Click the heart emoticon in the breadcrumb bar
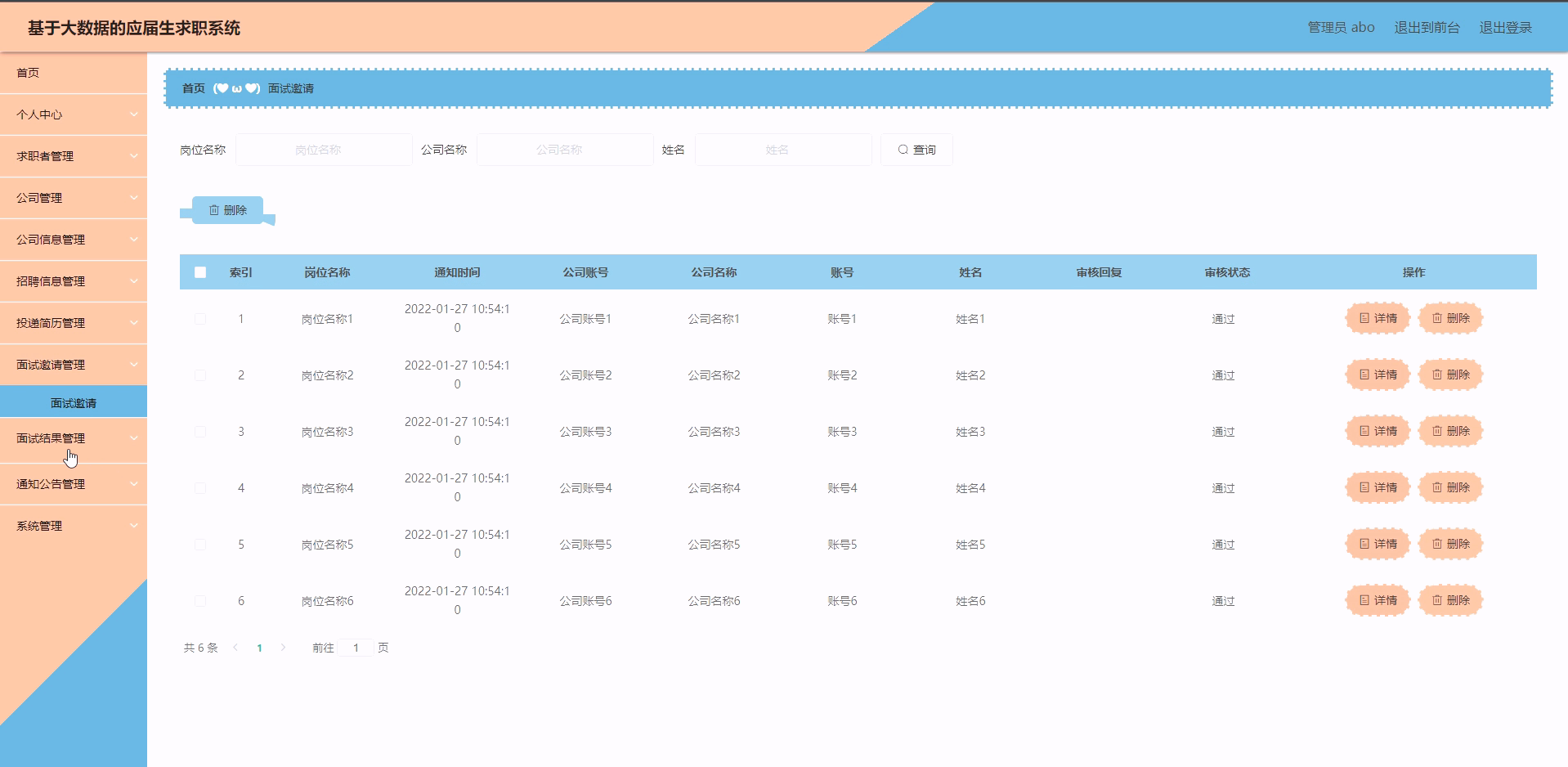This screenshot has width=1568, height=767. pyautogui.click(x=221, y=87)
